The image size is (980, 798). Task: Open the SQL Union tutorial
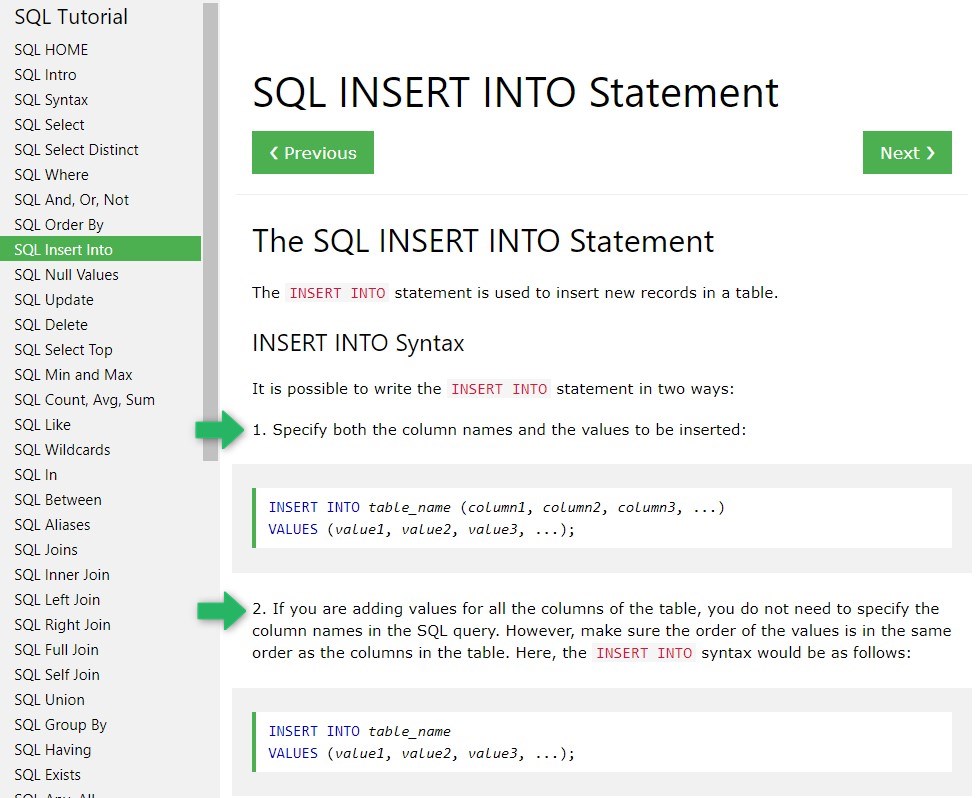coord(50,699)
